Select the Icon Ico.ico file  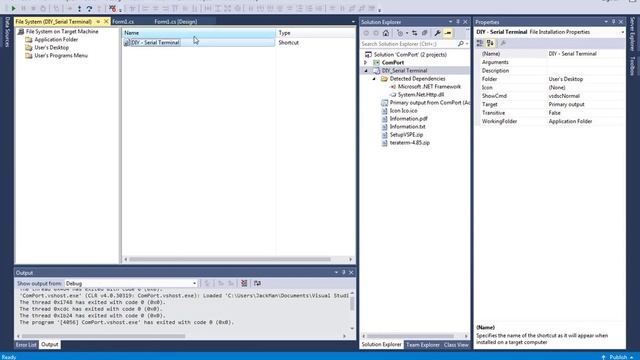(403, 111)
